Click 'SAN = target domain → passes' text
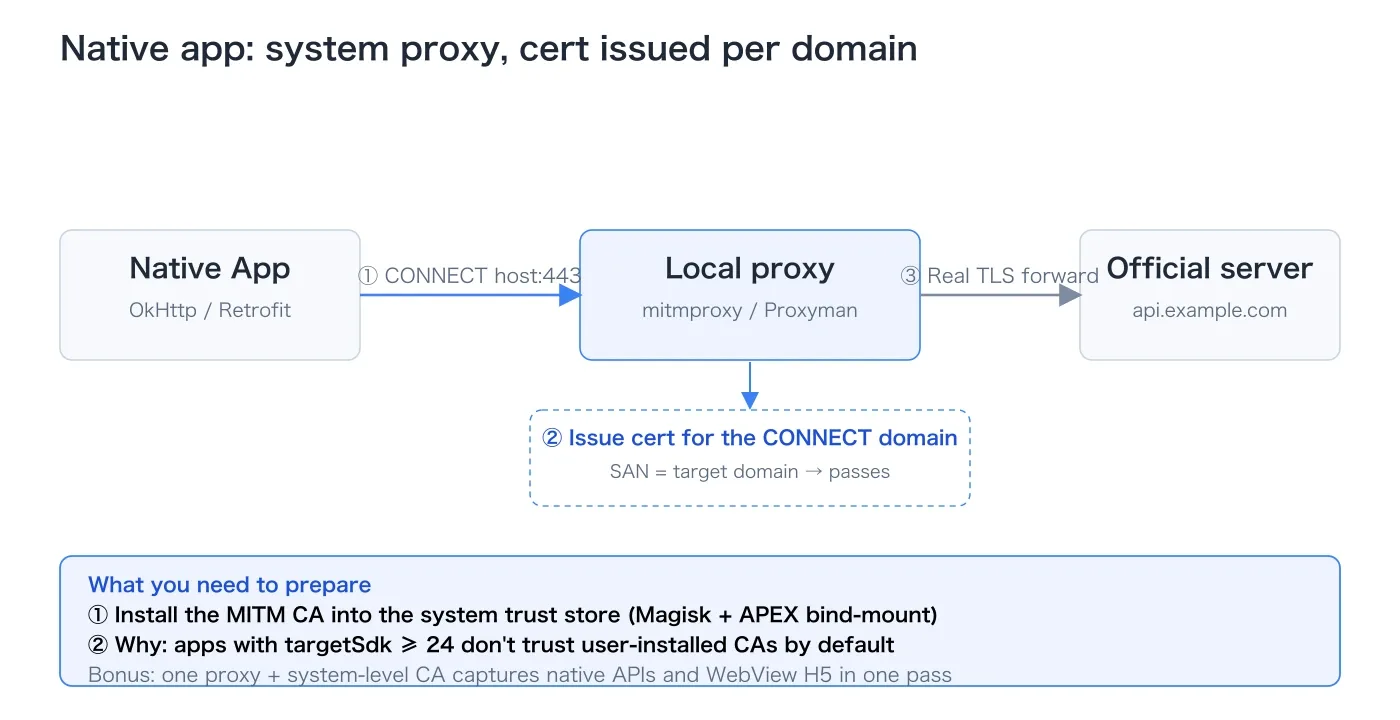Viewport: 1400px width, 720px height. coord(750,471)
